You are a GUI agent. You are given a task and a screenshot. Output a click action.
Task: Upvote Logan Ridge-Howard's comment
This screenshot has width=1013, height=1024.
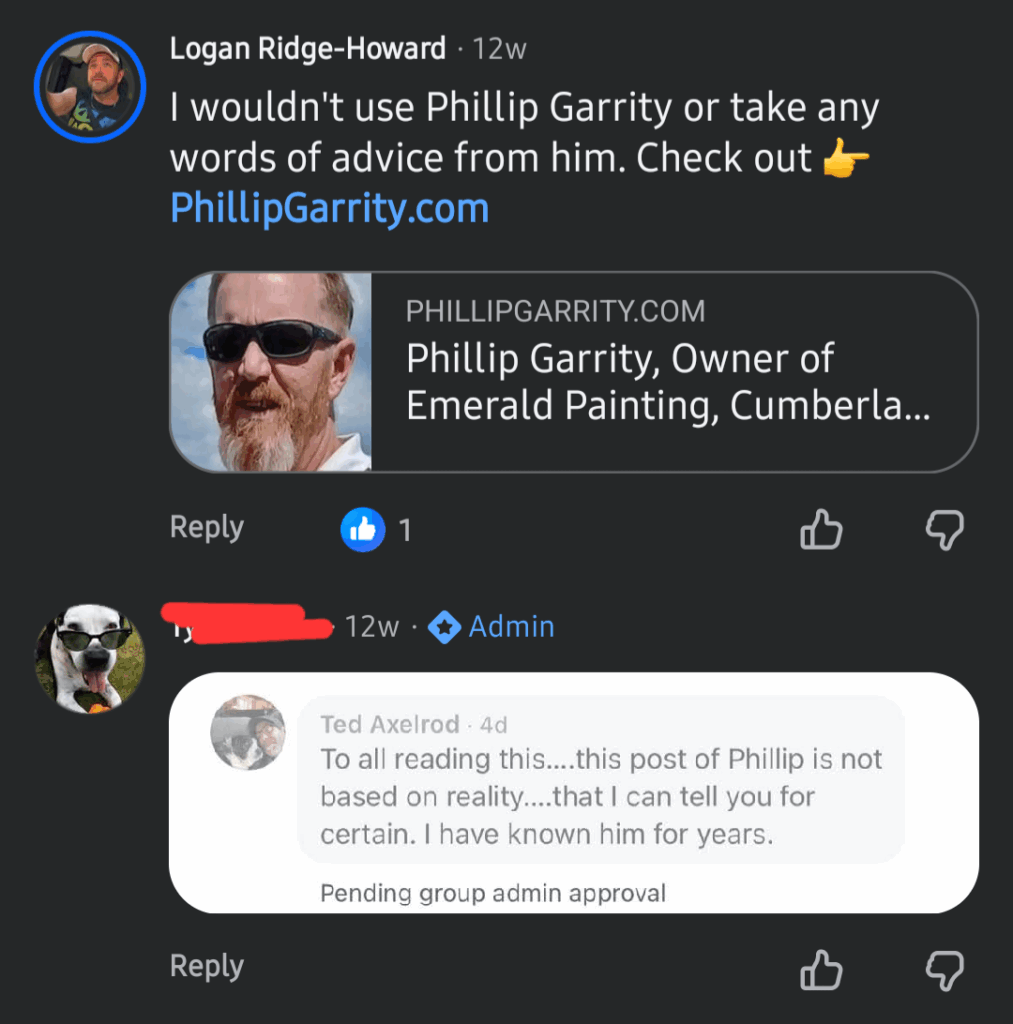point(821,529)
